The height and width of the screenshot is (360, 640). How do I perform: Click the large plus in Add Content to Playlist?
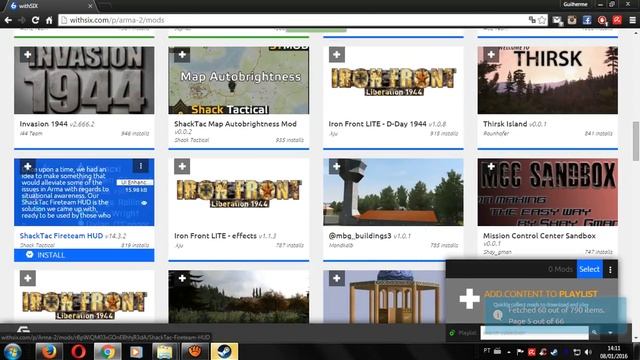(x=469, y=299)
